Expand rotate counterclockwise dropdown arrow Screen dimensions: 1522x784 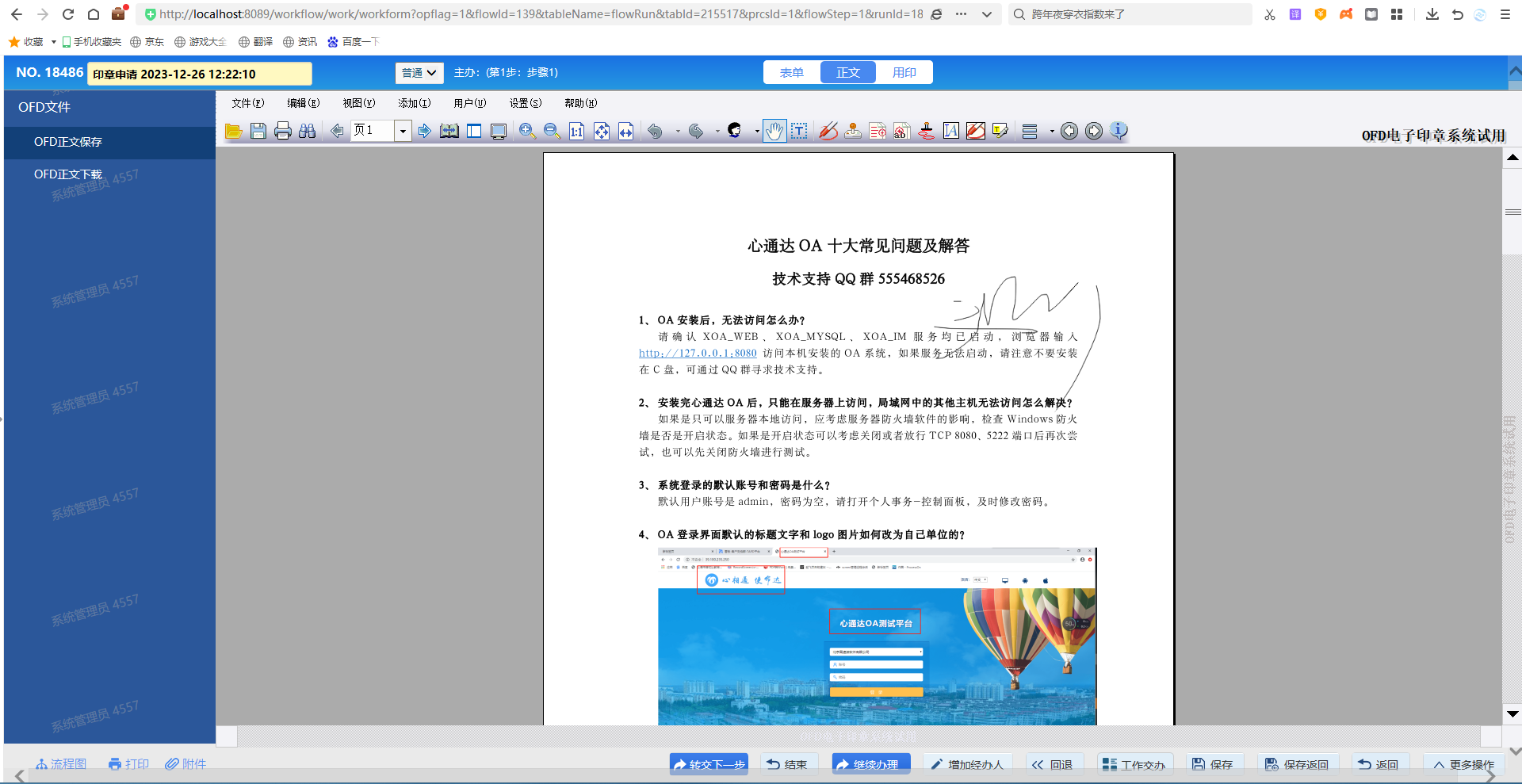pyautogui.click(x=678, y=132)
